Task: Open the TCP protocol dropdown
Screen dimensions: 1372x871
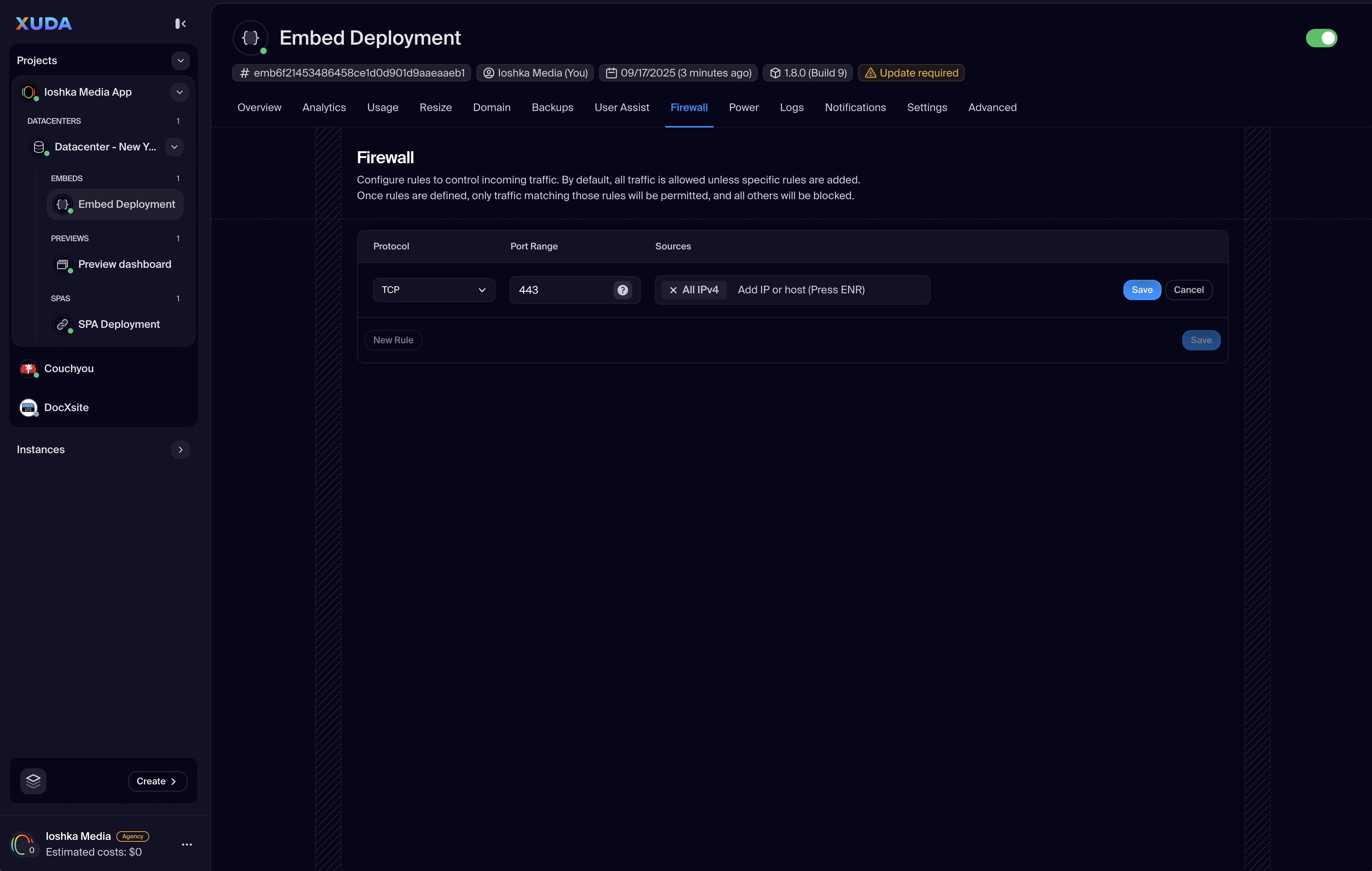Action: [434, 290]
